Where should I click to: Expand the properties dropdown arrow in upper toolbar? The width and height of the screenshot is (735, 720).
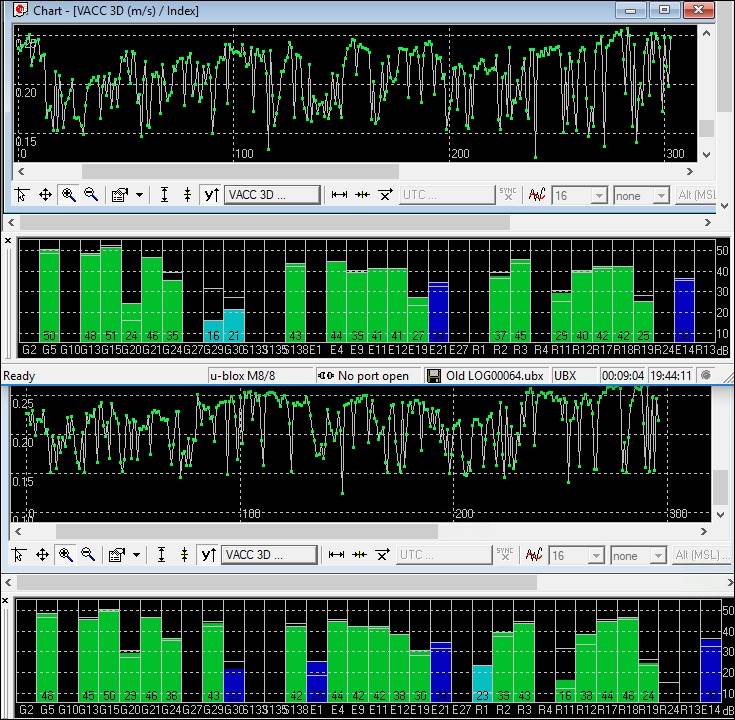pyautogui.click(x=139, y=195)
